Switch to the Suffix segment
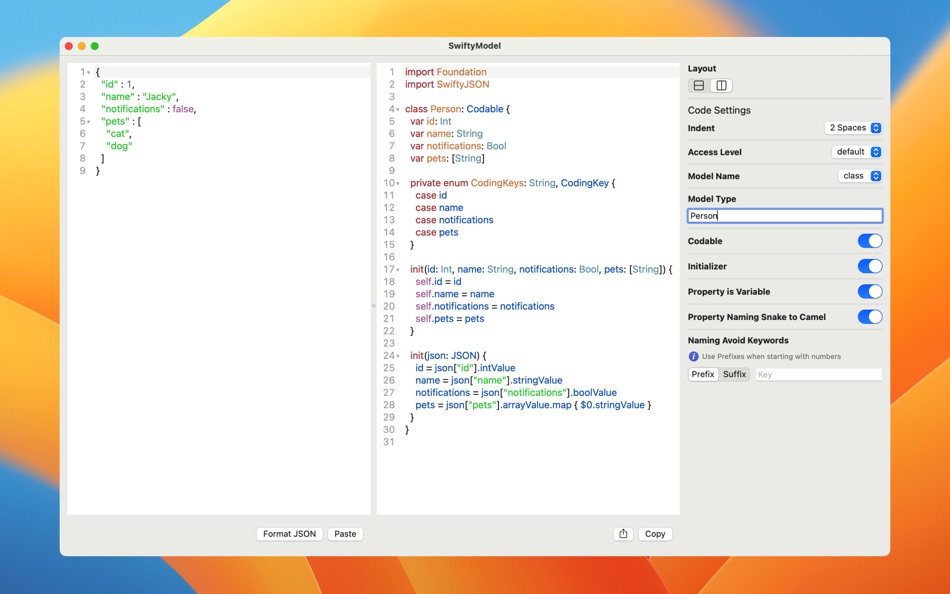 (x=734, y=374)
